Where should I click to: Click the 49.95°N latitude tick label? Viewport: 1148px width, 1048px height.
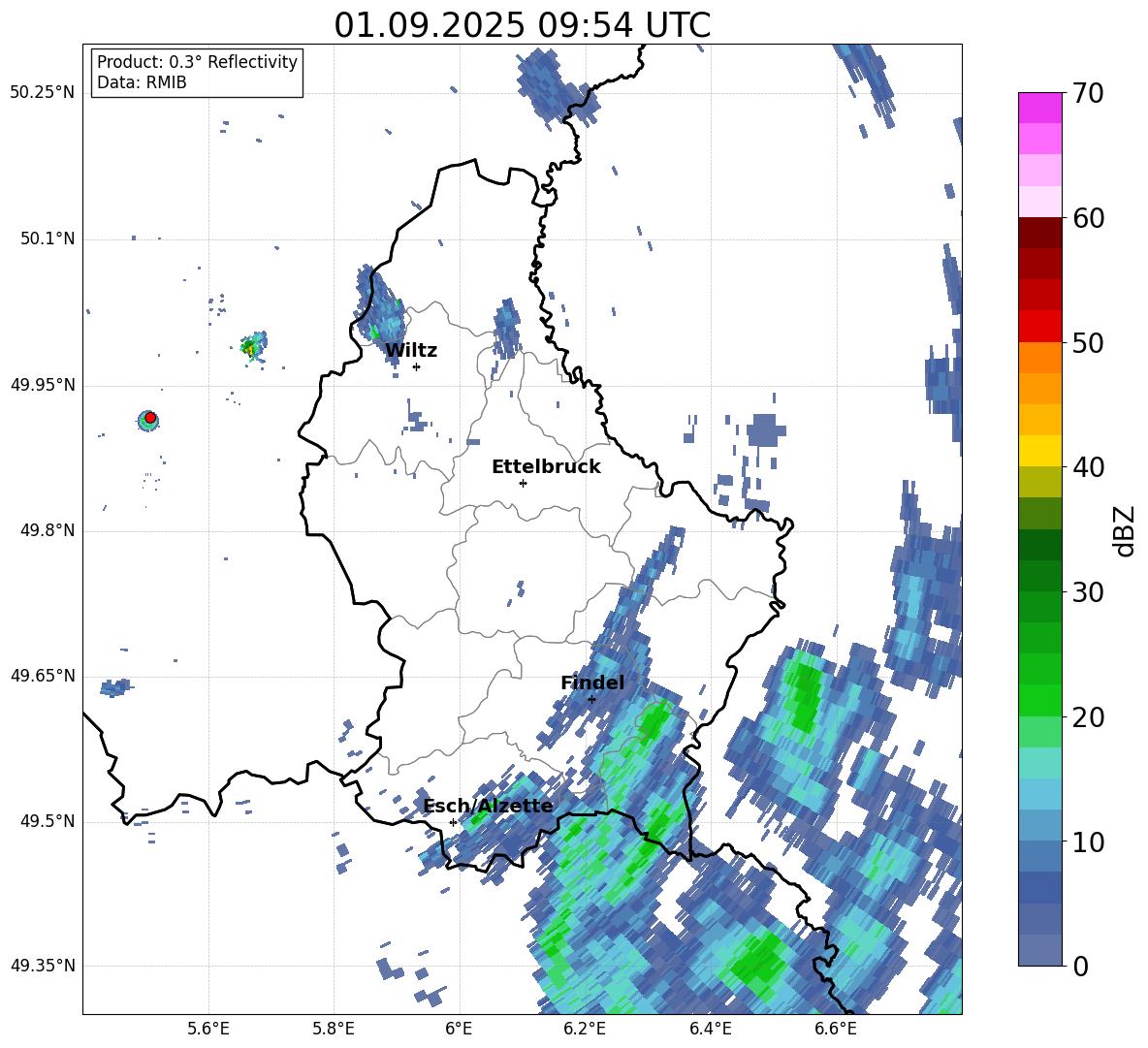coord(43,385)
